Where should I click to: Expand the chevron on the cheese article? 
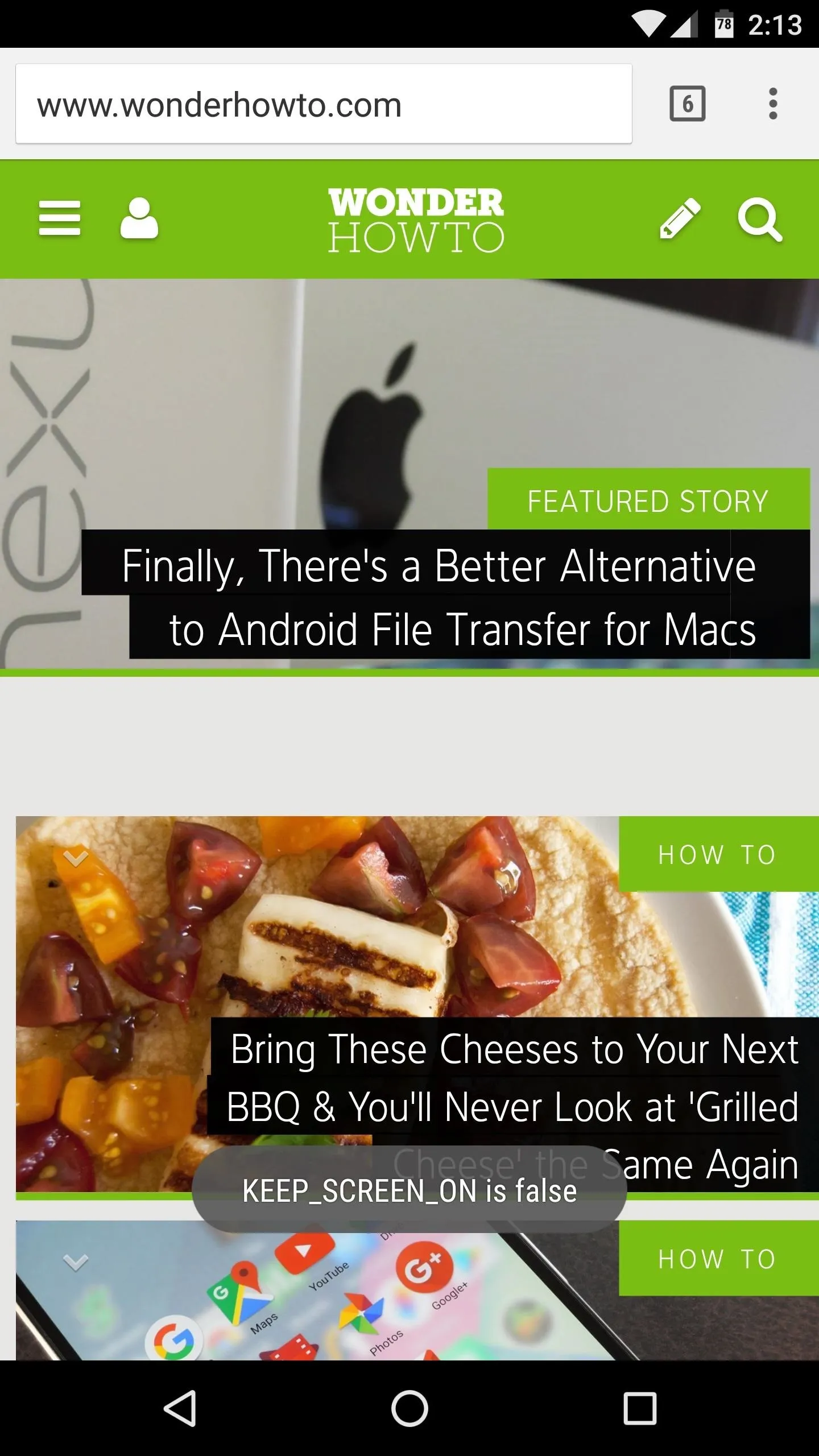[75, 858]
